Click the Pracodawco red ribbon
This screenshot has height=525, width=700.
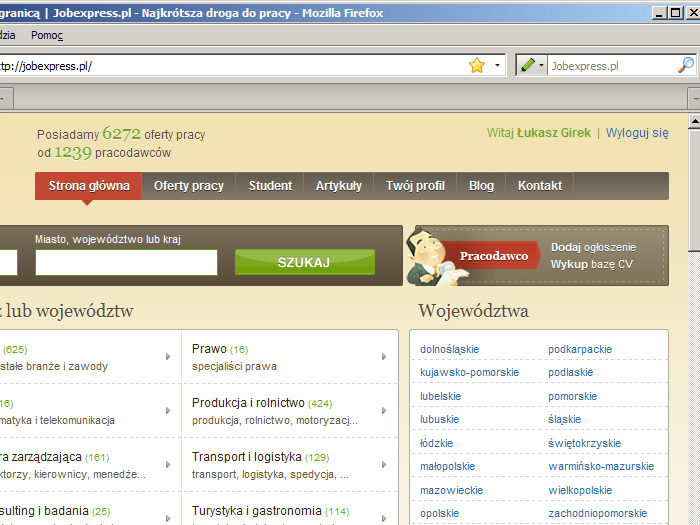click(x=493, y=256)
